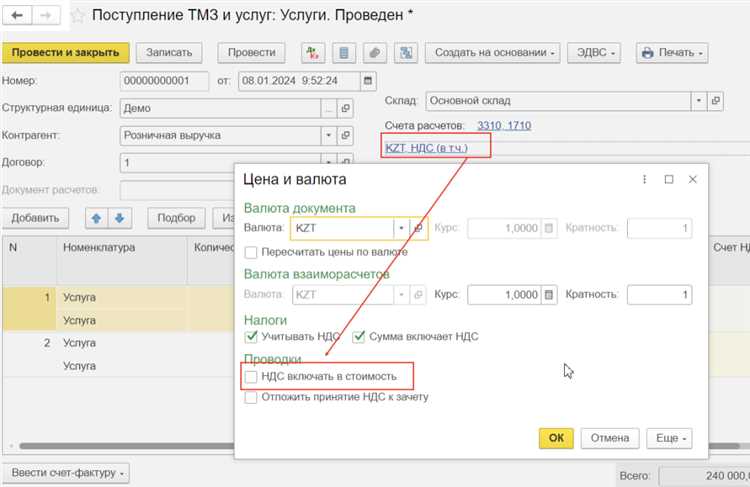Click the Дт/Кт postings icon in toolbar

pos(314,53)
